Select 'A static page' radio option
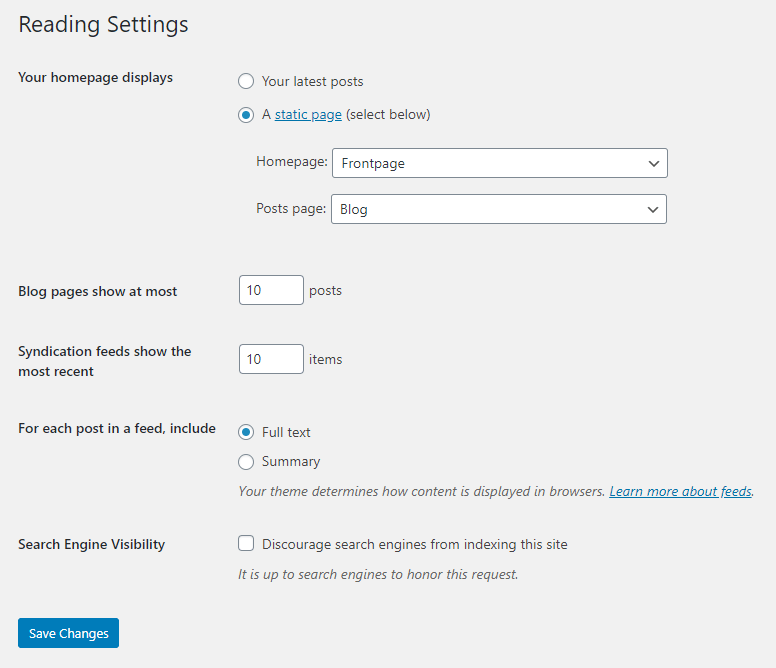 246,115
